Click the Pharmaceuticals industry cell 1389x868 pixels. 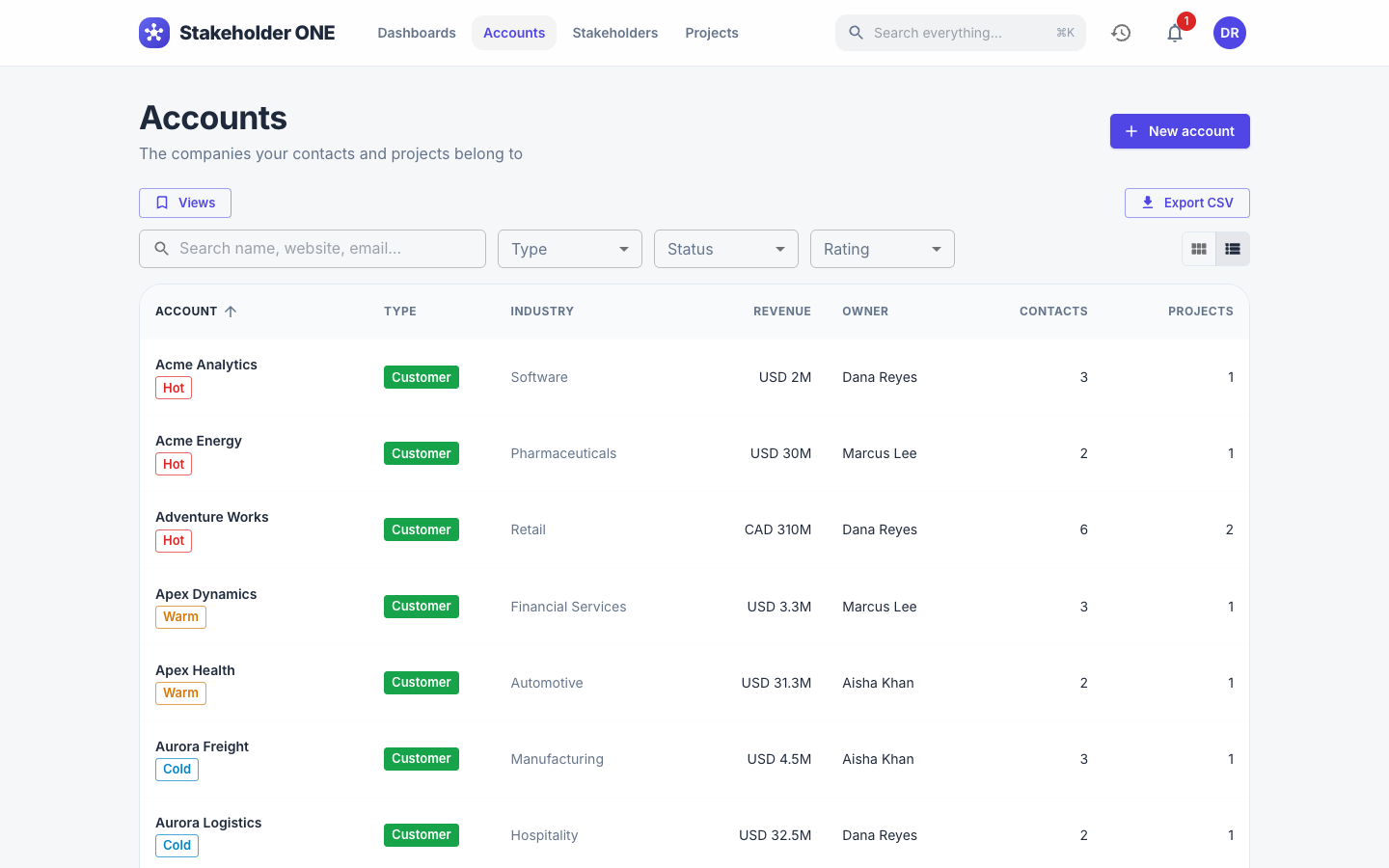coord(563,453)
